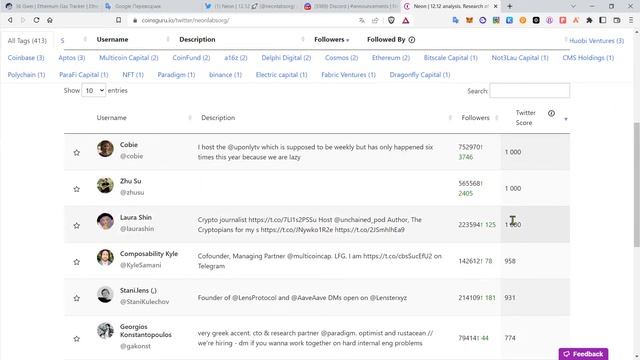This screenshot has height=360, width=640.
Task: Filter by Huobi Ventures (3) tag
Action: (596, 41)
